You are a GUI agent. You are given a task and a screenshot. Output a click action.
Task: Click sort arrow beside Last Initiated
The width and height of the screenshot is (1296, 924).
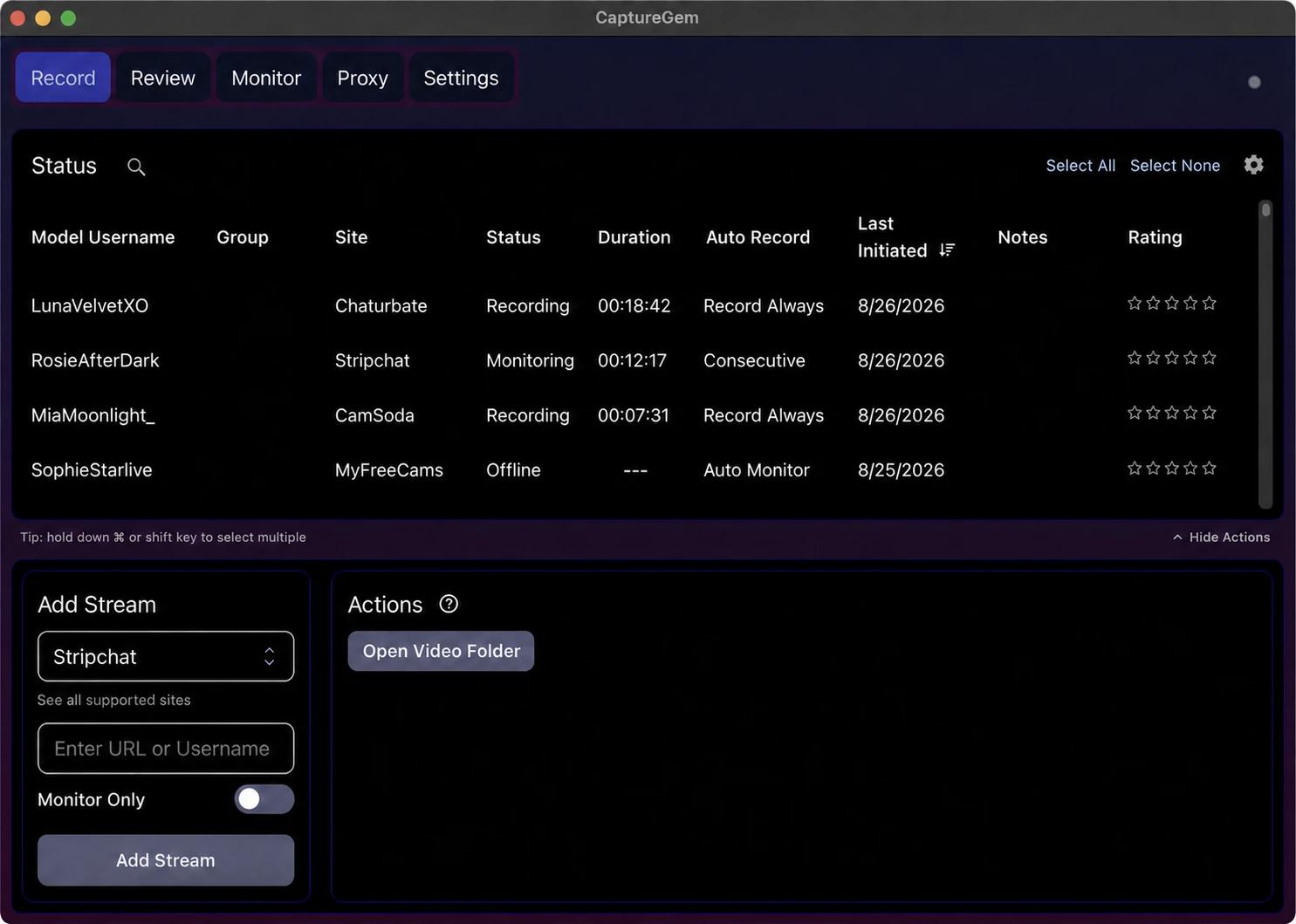(x=947, y=250)
